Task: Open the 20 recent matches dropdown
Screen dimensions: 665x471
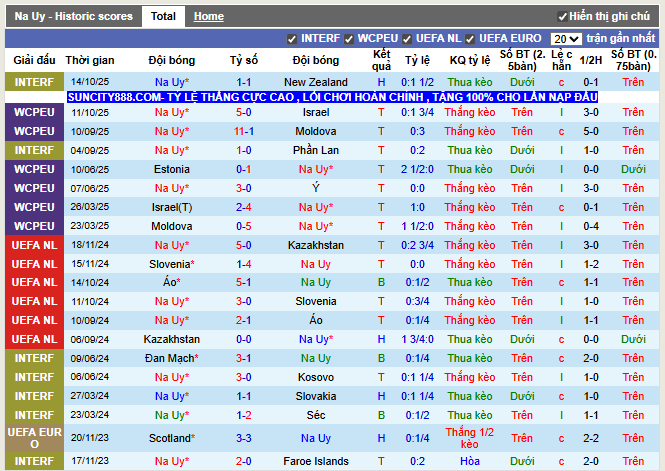Action: tap(566, 39)
